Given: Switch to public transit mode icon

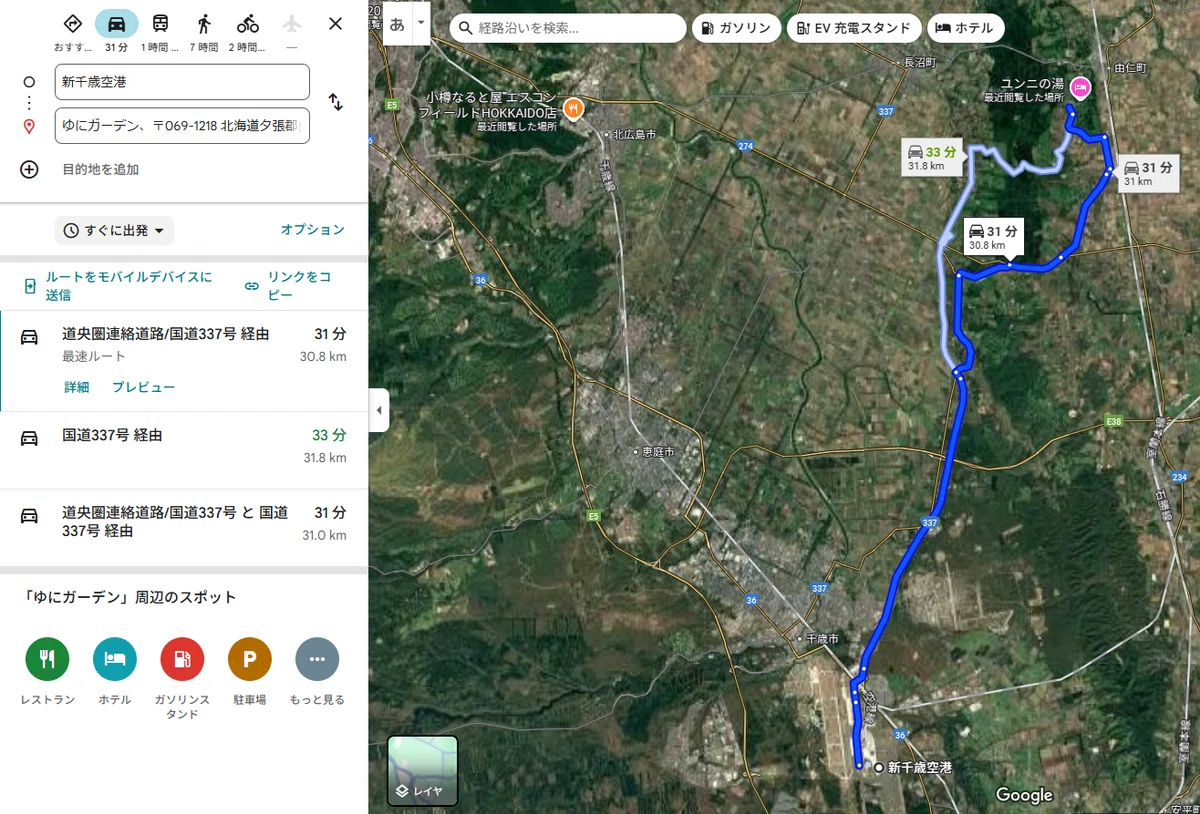Looking at the screenshot, I should click(x=160, y=24).
